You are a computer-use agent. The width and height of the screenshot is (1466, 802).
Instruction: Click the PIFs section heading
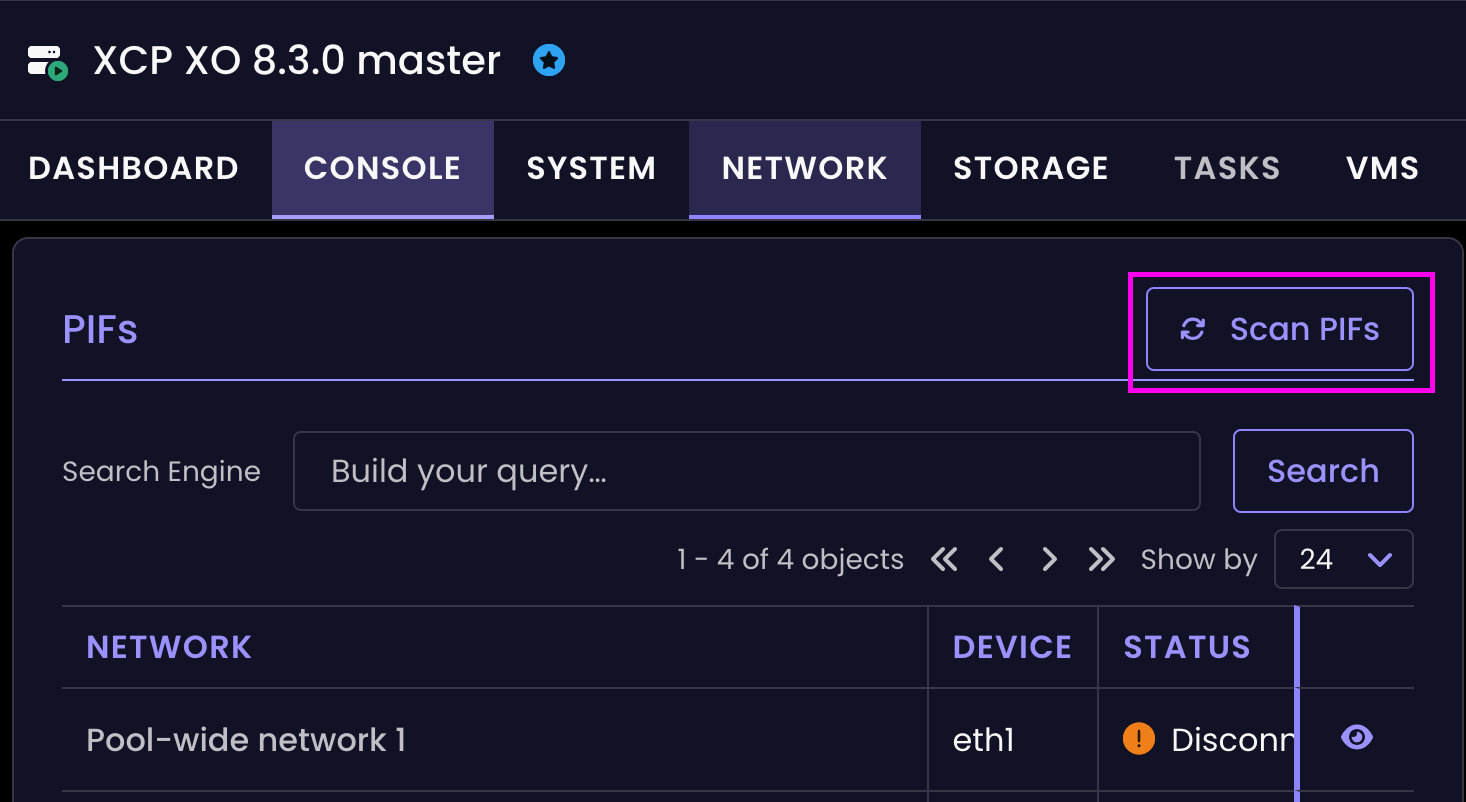pos(100,329)
